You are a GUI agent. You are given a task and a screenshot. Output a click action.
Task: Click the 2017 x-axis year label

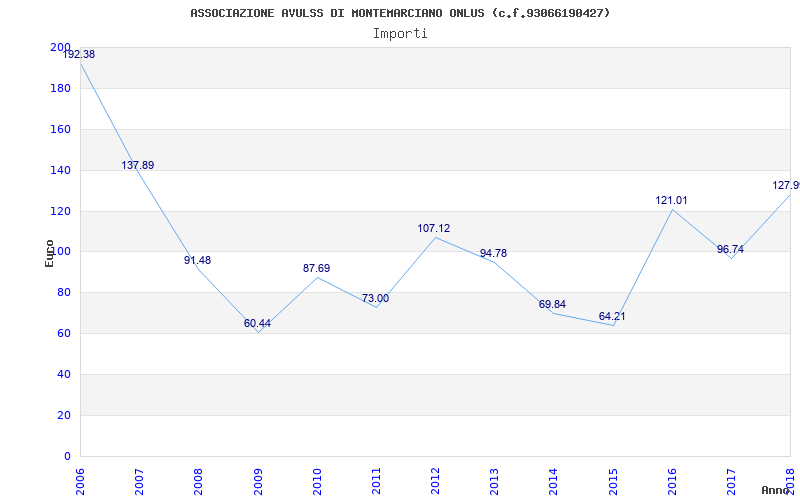click(x=731, y=481)
